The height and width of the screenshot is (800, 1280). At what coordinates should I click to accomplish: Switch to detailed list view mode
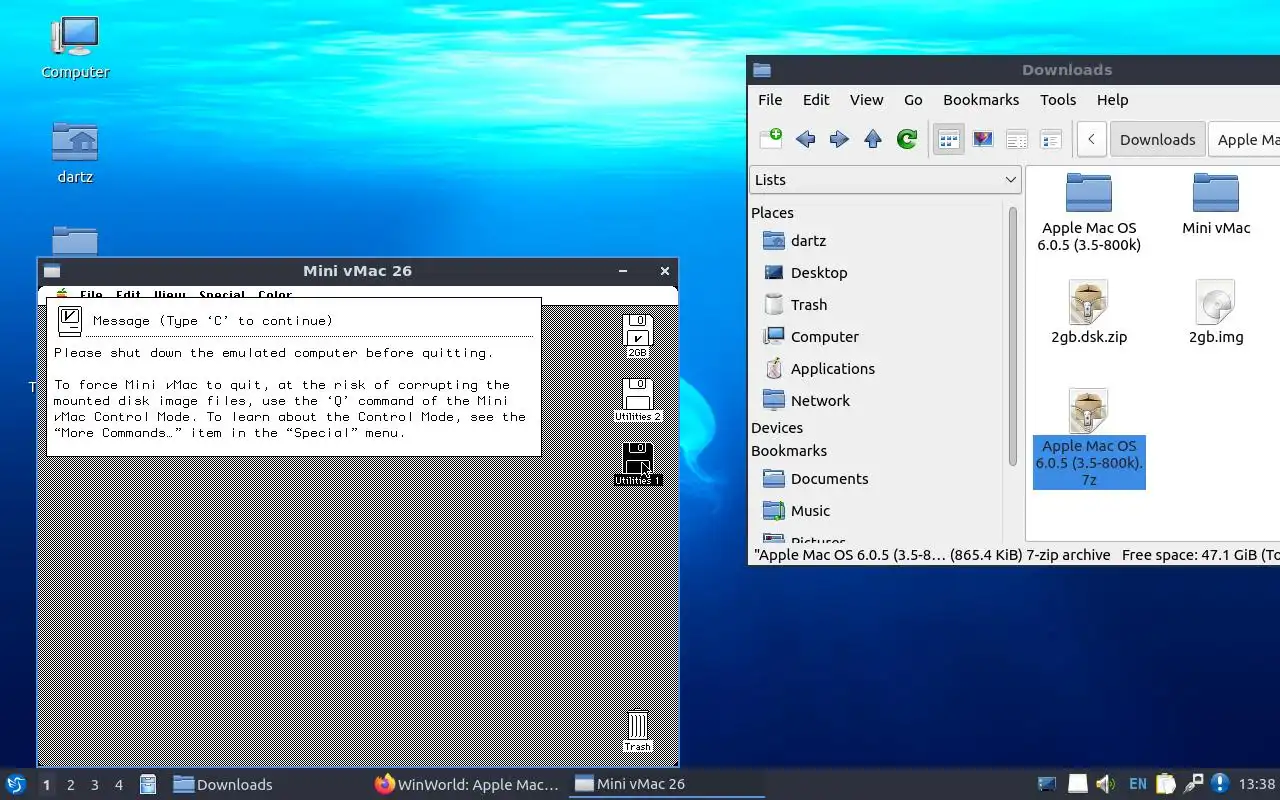pos(1051,139)
